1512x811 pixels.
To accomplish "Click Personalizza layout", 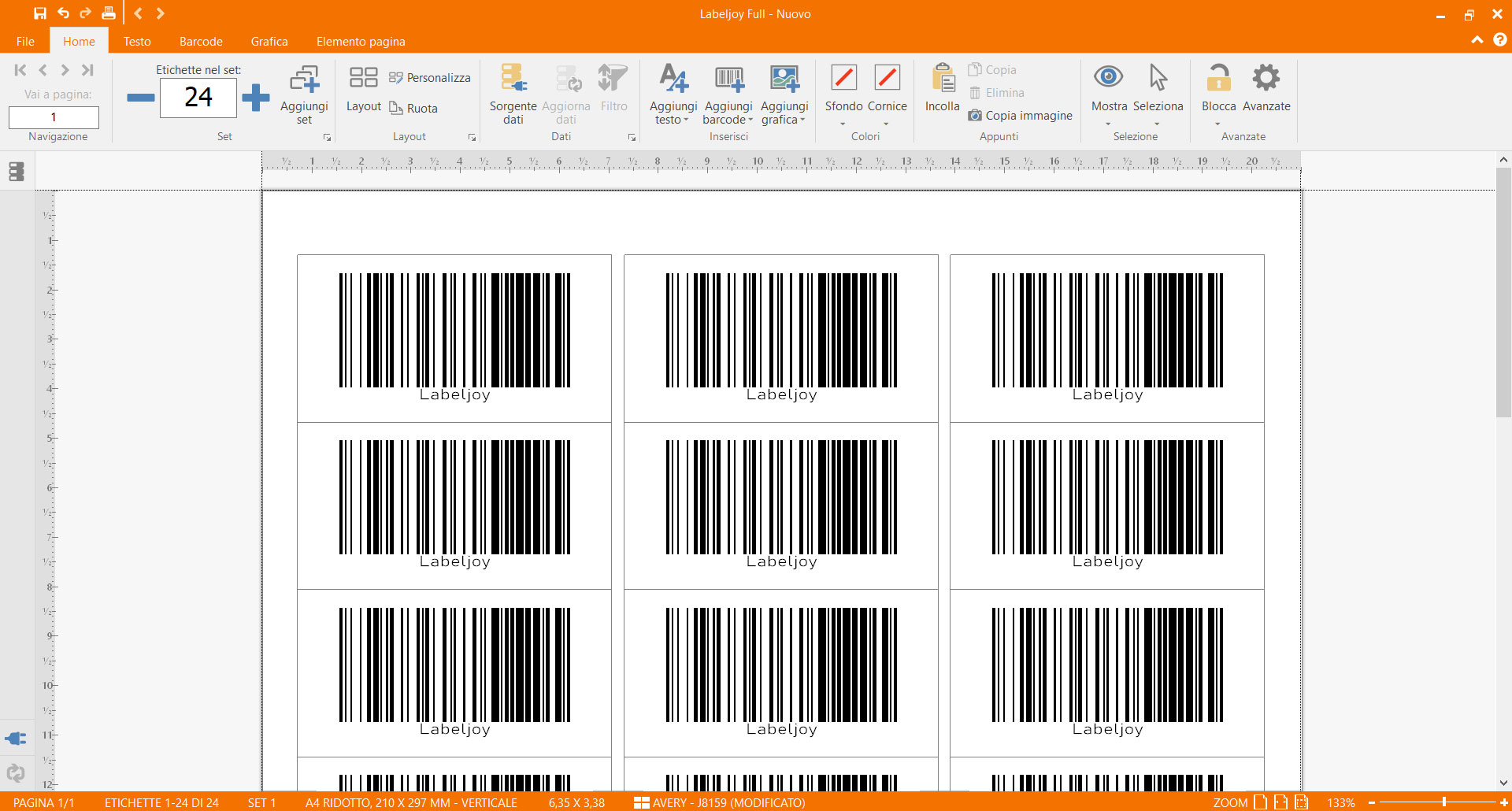I will (x=430, y=78).
